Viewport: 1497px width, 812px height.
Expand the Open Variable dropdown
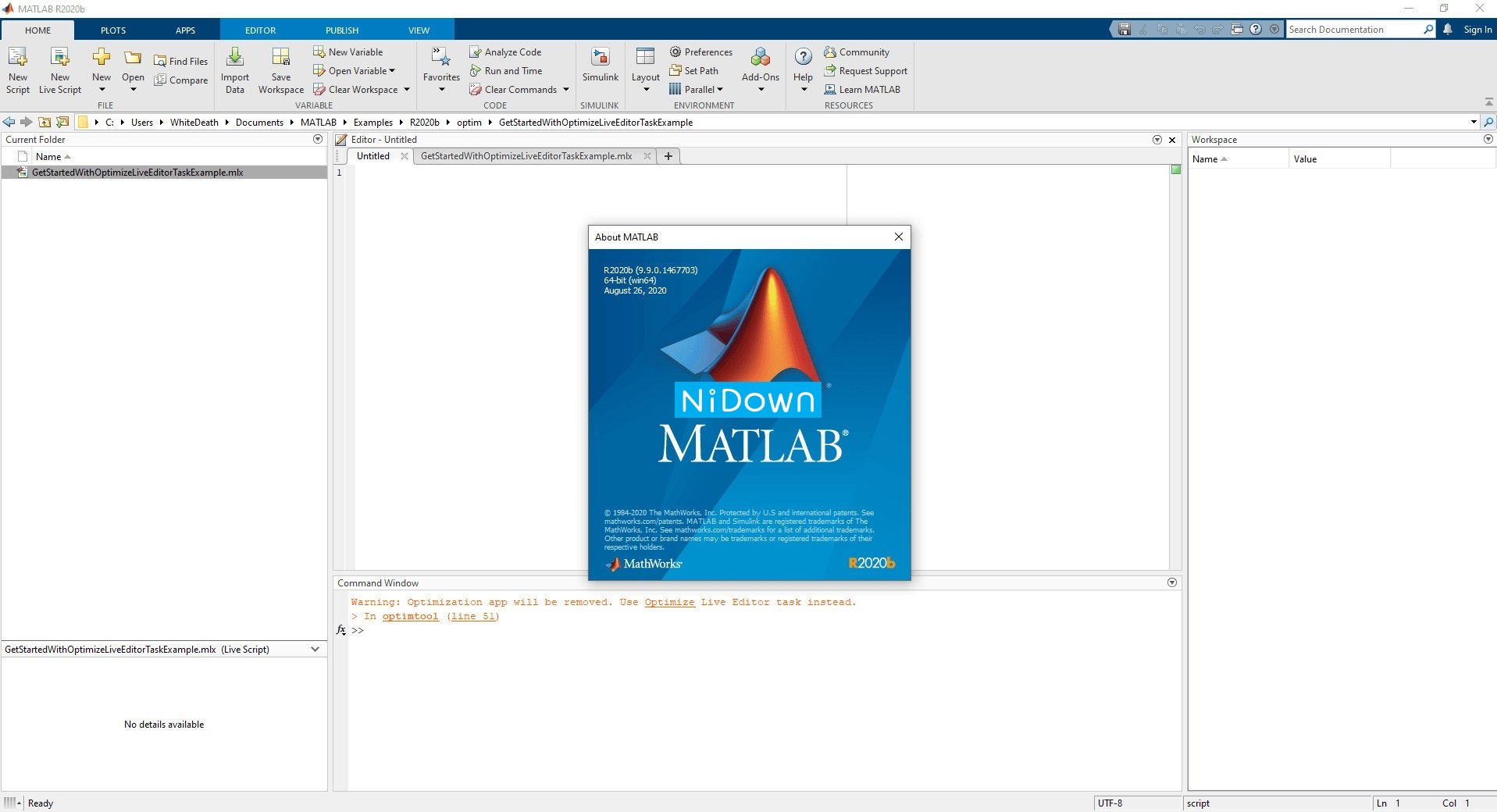coord(390,70)
